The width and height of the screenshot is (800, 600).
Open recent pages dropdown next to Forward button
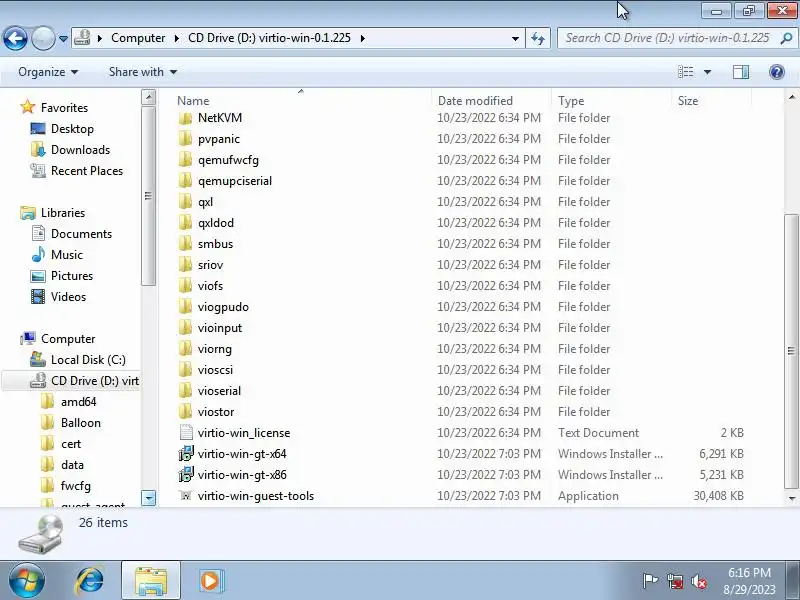coord(63,38)
